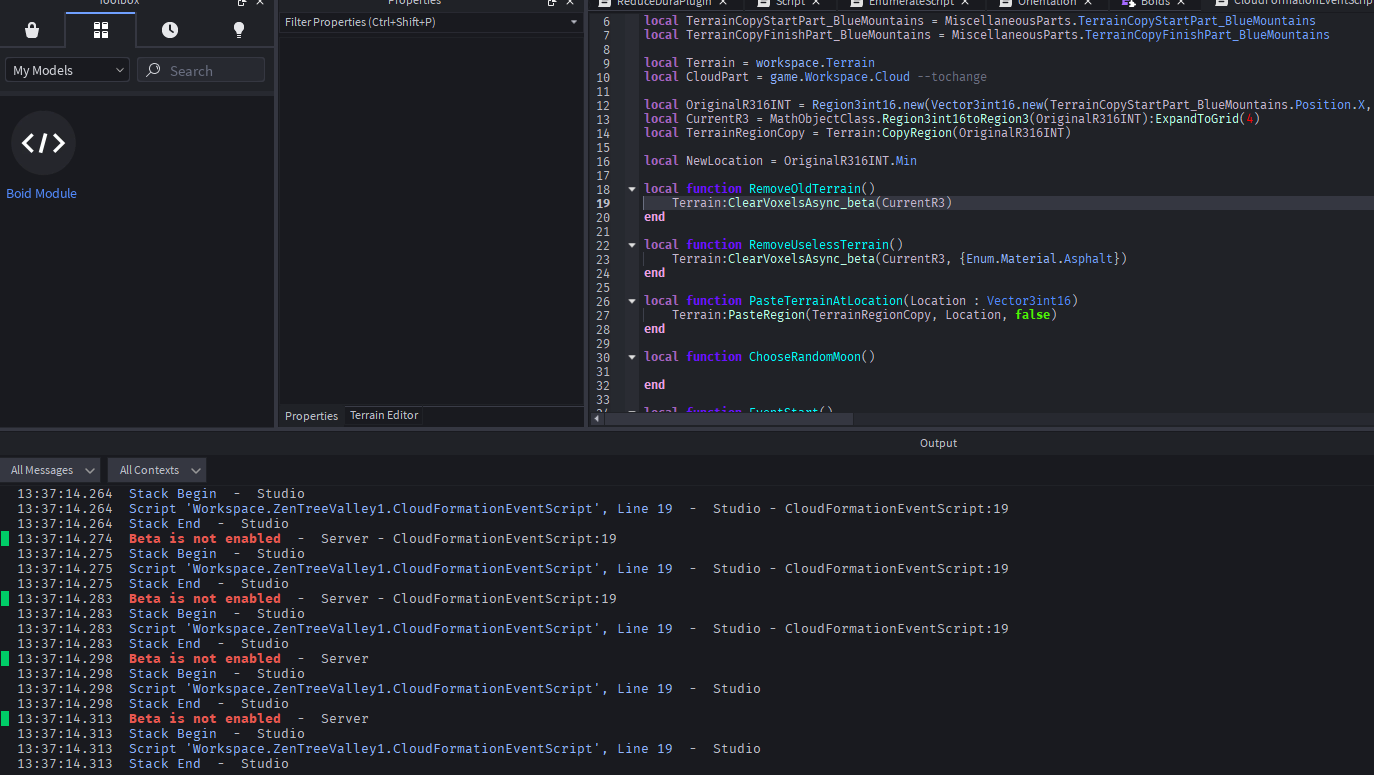Click the RemoveOldTerrain function name
1374x775 pixels.
805,189
